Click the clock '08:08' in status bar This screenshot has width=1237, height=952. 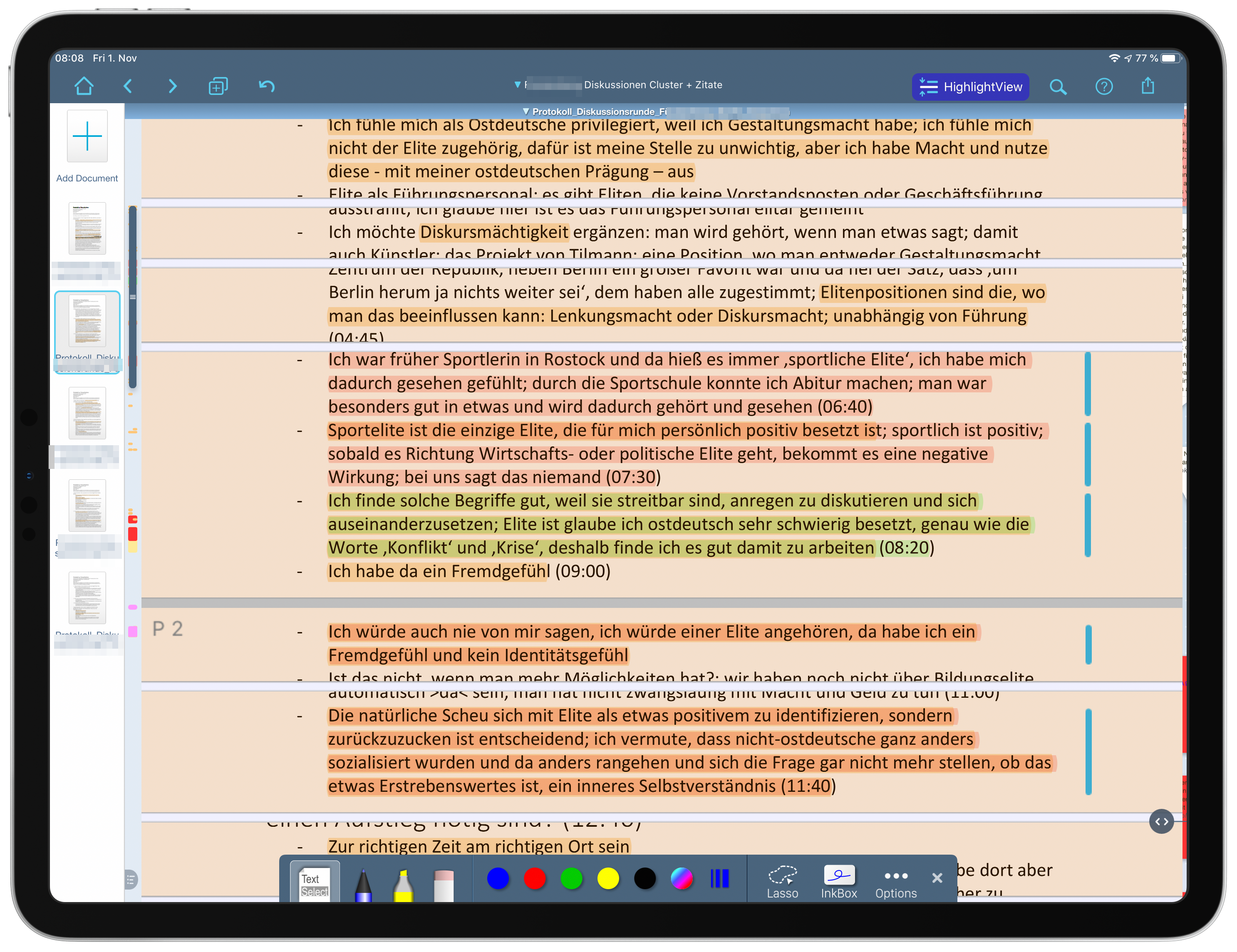(x=69, y=58)
